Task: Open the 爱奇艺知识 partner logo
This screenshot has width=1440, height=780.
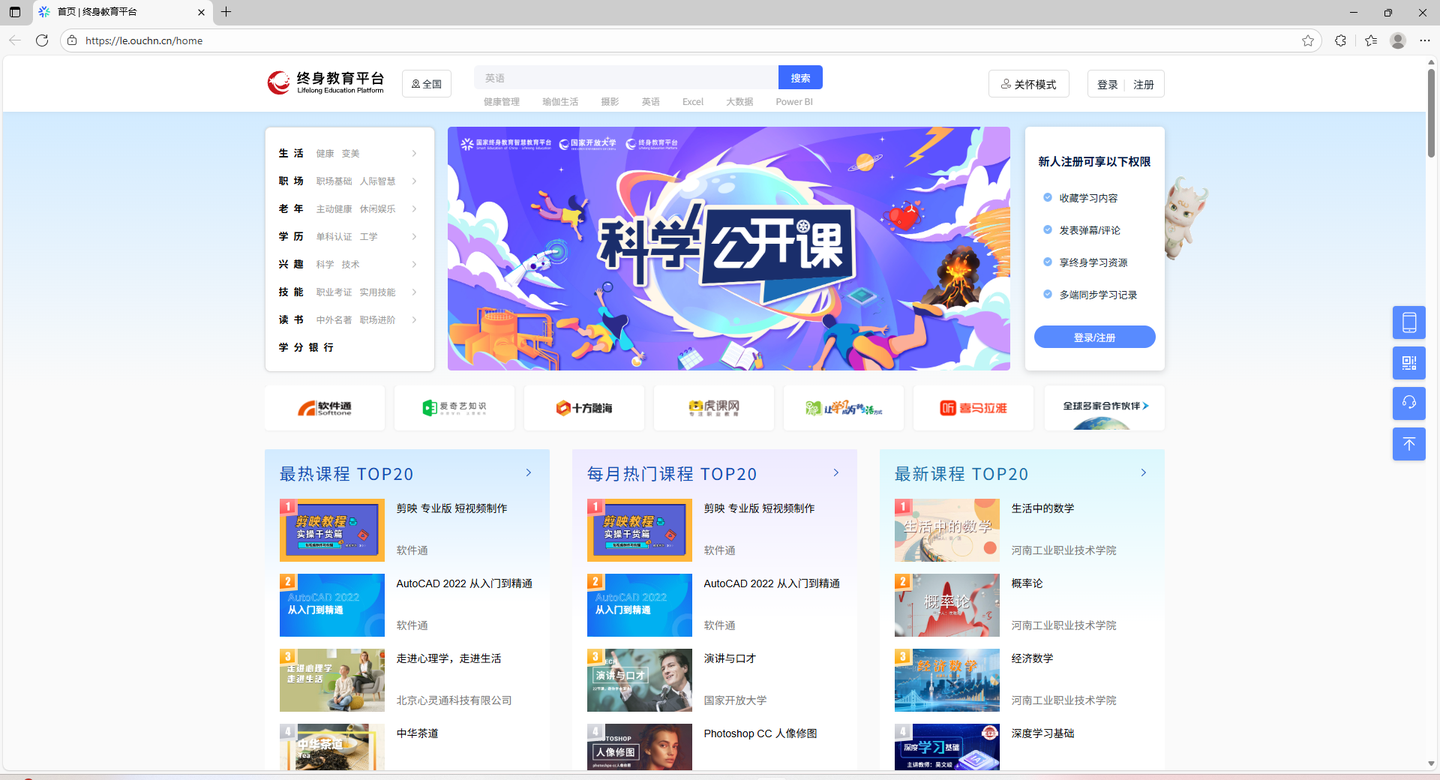Action: (x=455, y=408)
